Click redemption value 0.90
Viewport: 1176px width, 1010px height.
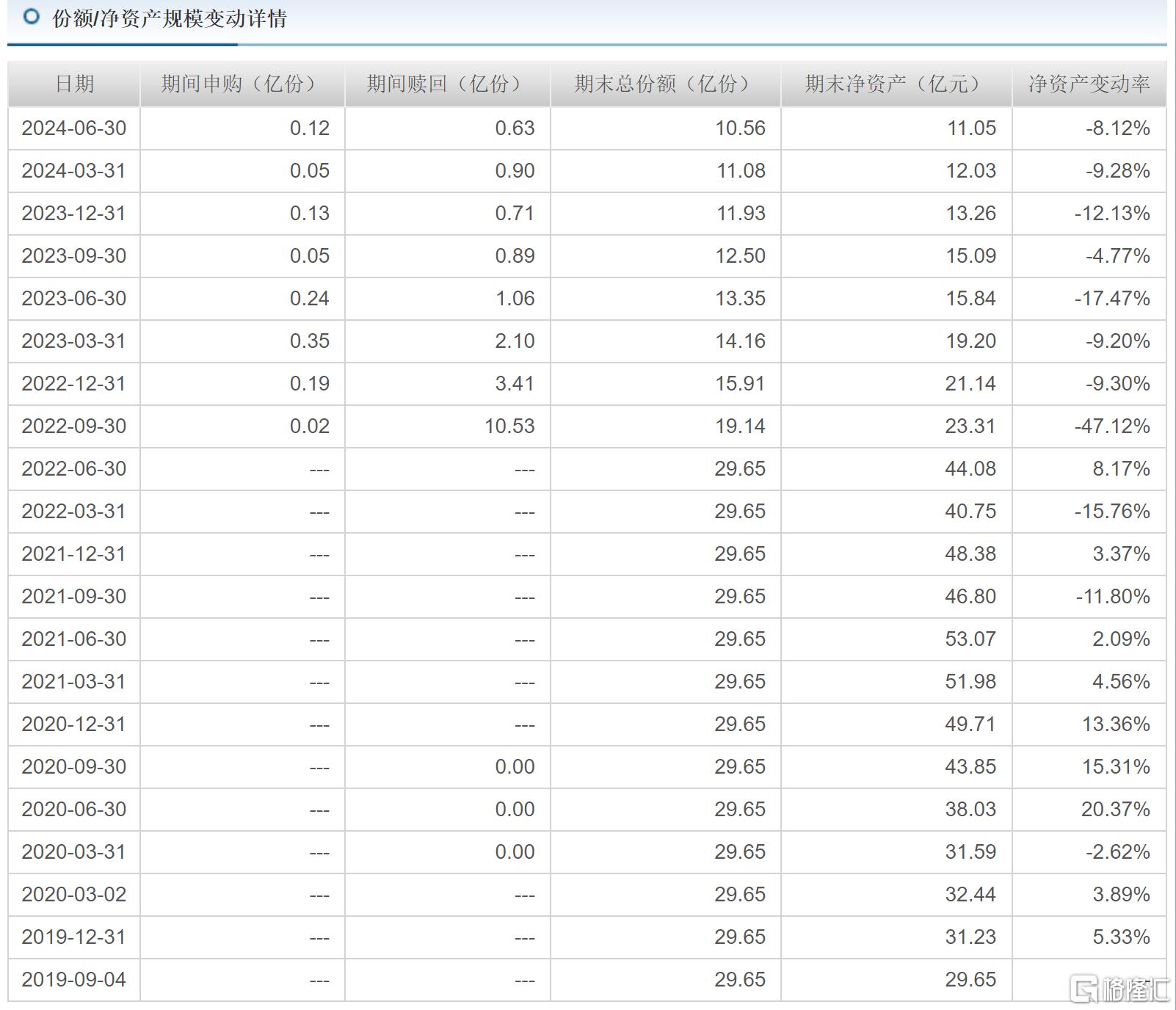(x=515, y=171)
